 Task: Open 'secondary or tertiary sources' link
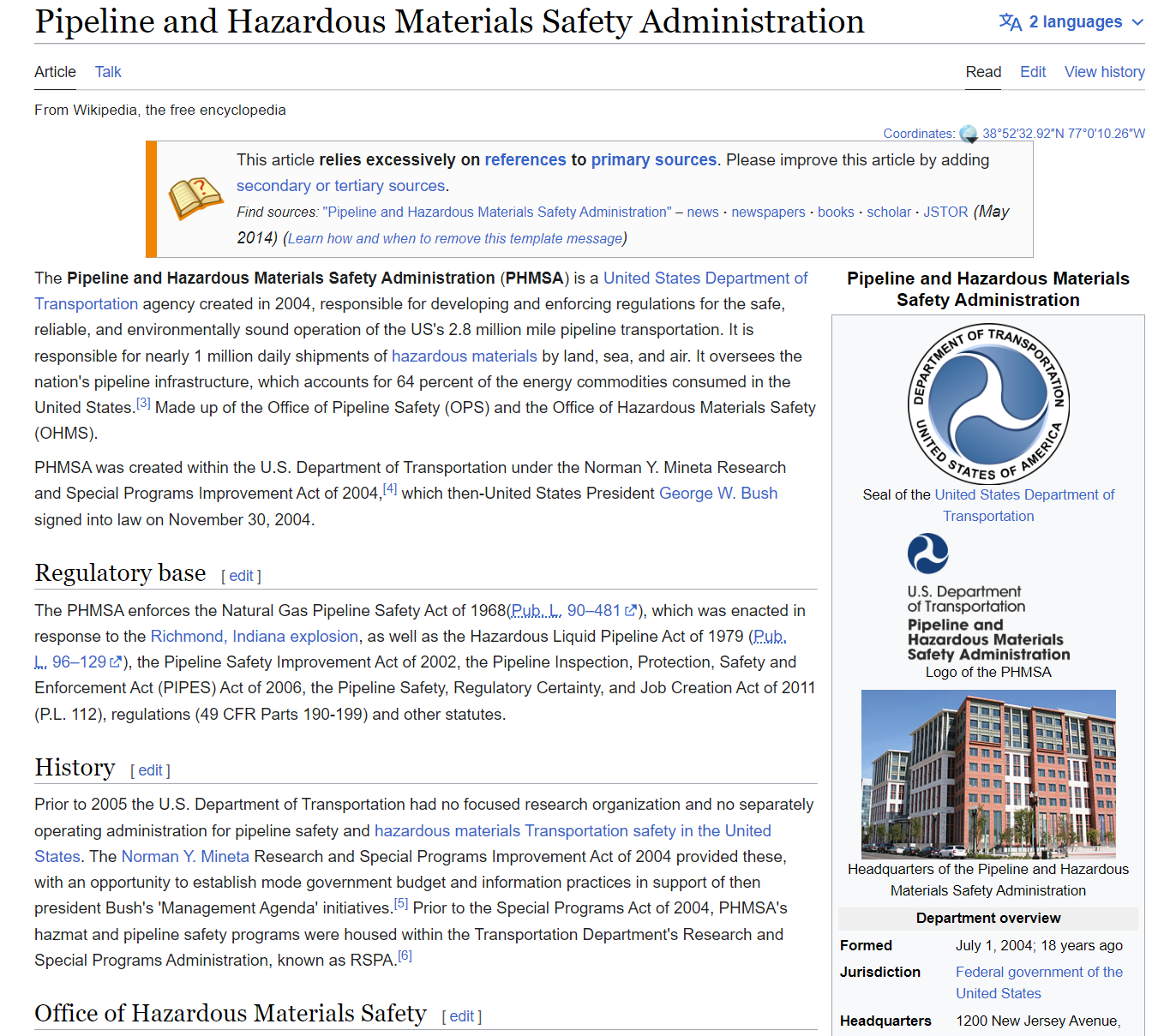tap(341, 186)
